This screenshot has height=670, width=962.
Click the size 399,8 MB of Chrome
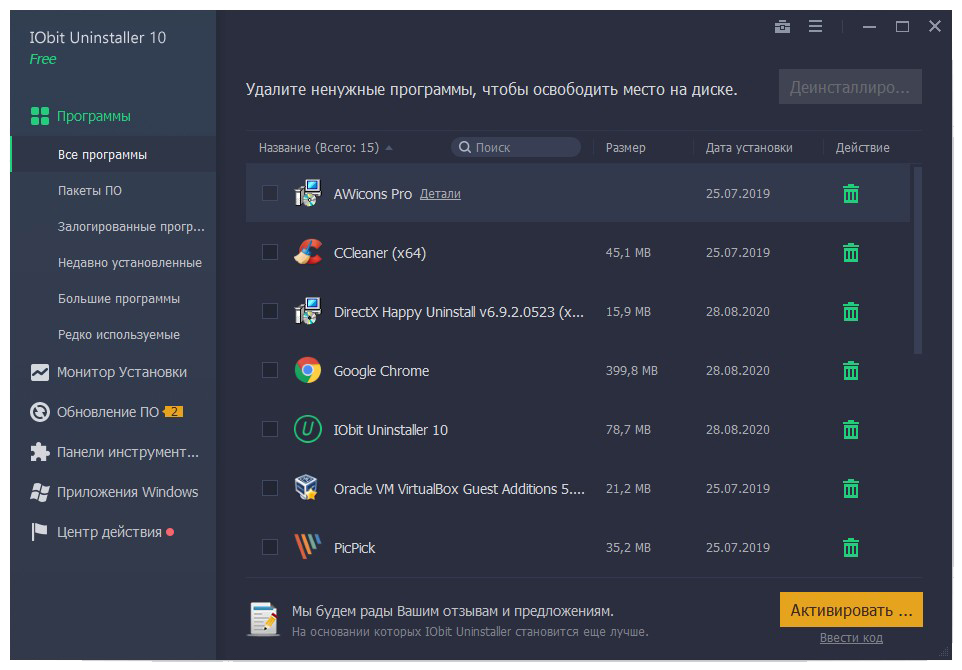[x=631, y=371]
